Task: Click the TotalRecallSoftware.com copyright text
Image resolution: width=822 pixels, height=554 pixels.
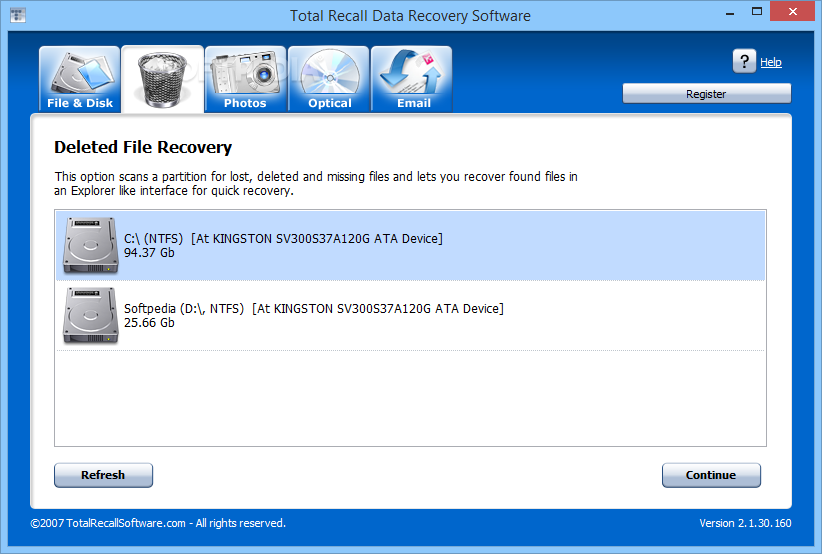Action: (x=158, y=523)
